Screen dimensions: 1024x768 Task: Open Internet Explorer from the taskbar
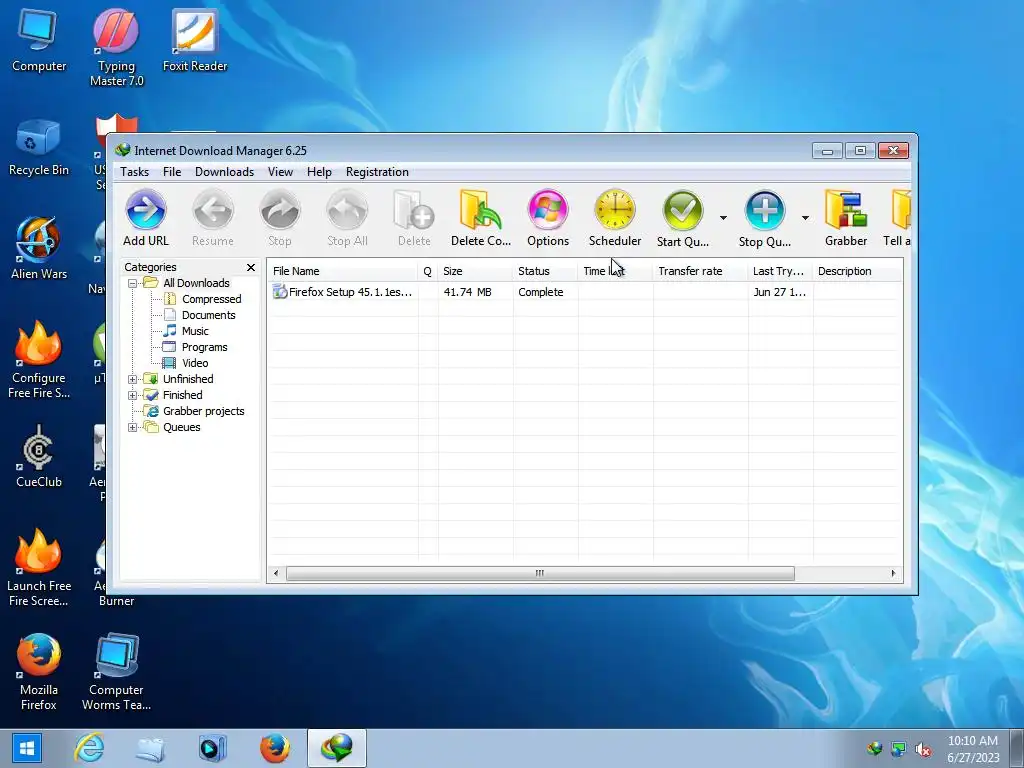[89, 748]
